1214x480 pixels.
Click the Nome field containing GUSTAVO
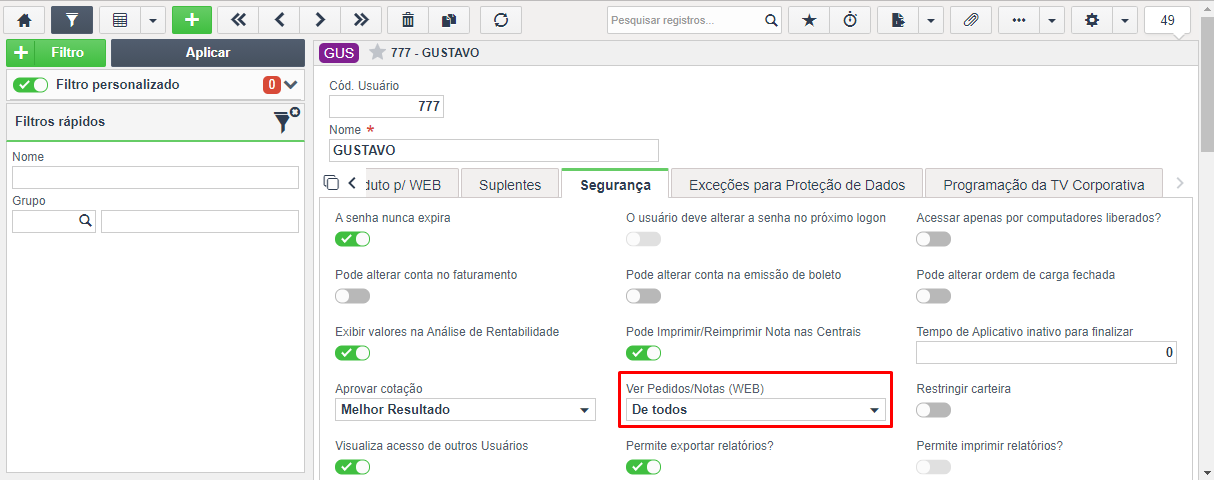(x=494, y=150)
